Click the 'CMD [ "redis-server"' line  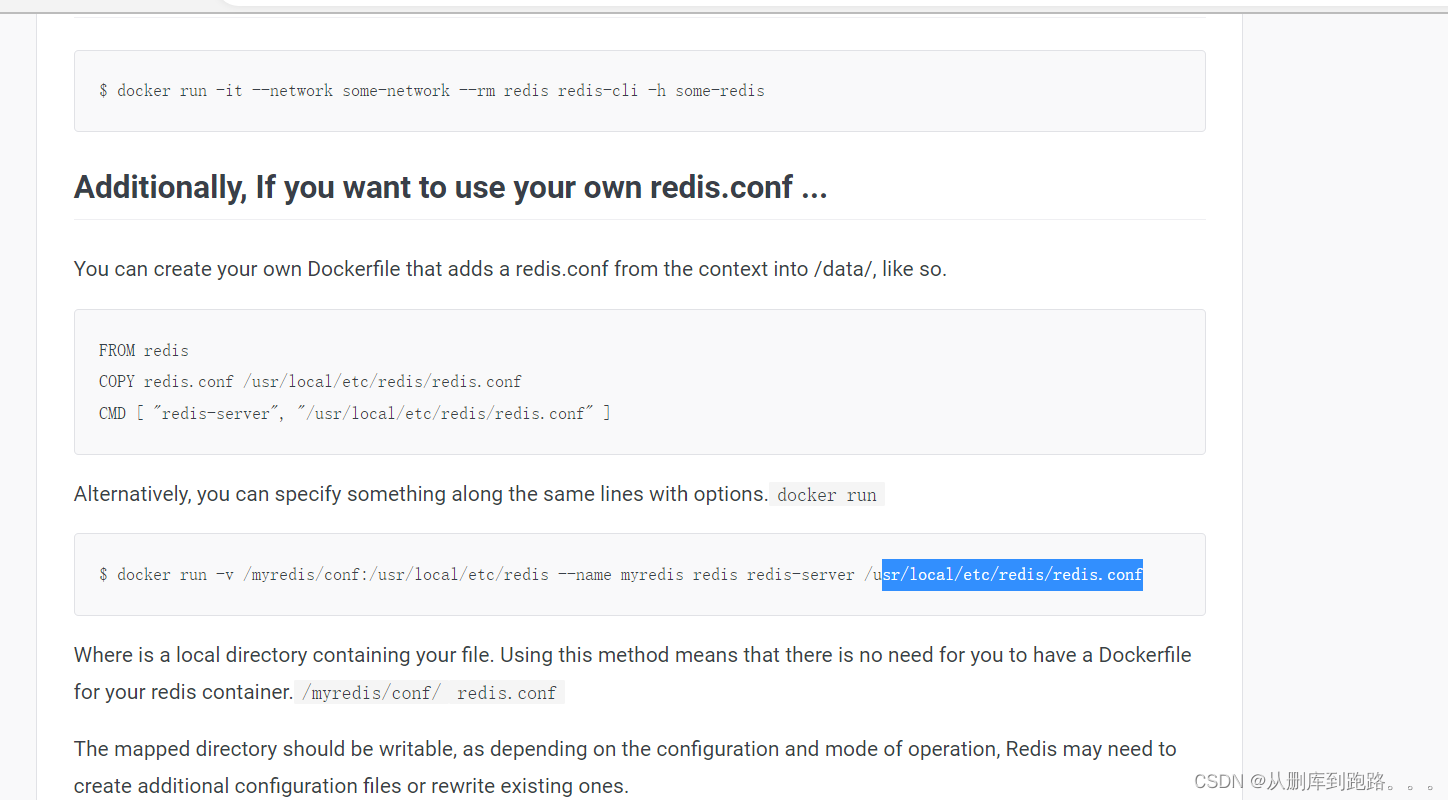click(355, 413)
